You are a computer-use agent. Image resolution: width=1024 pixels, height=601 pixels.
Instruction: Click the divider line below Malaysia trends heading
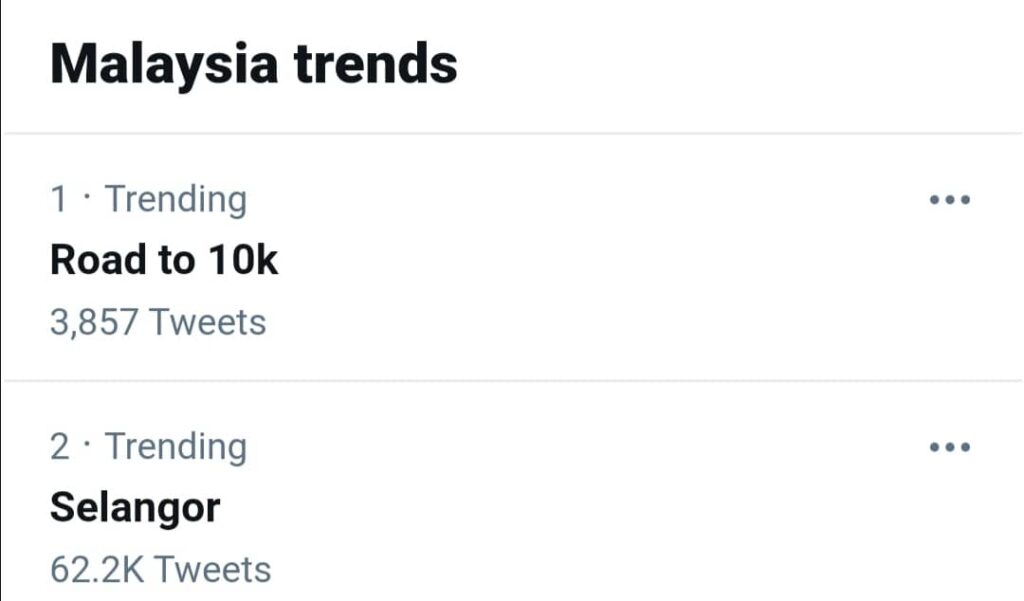[x=512, y=133]
